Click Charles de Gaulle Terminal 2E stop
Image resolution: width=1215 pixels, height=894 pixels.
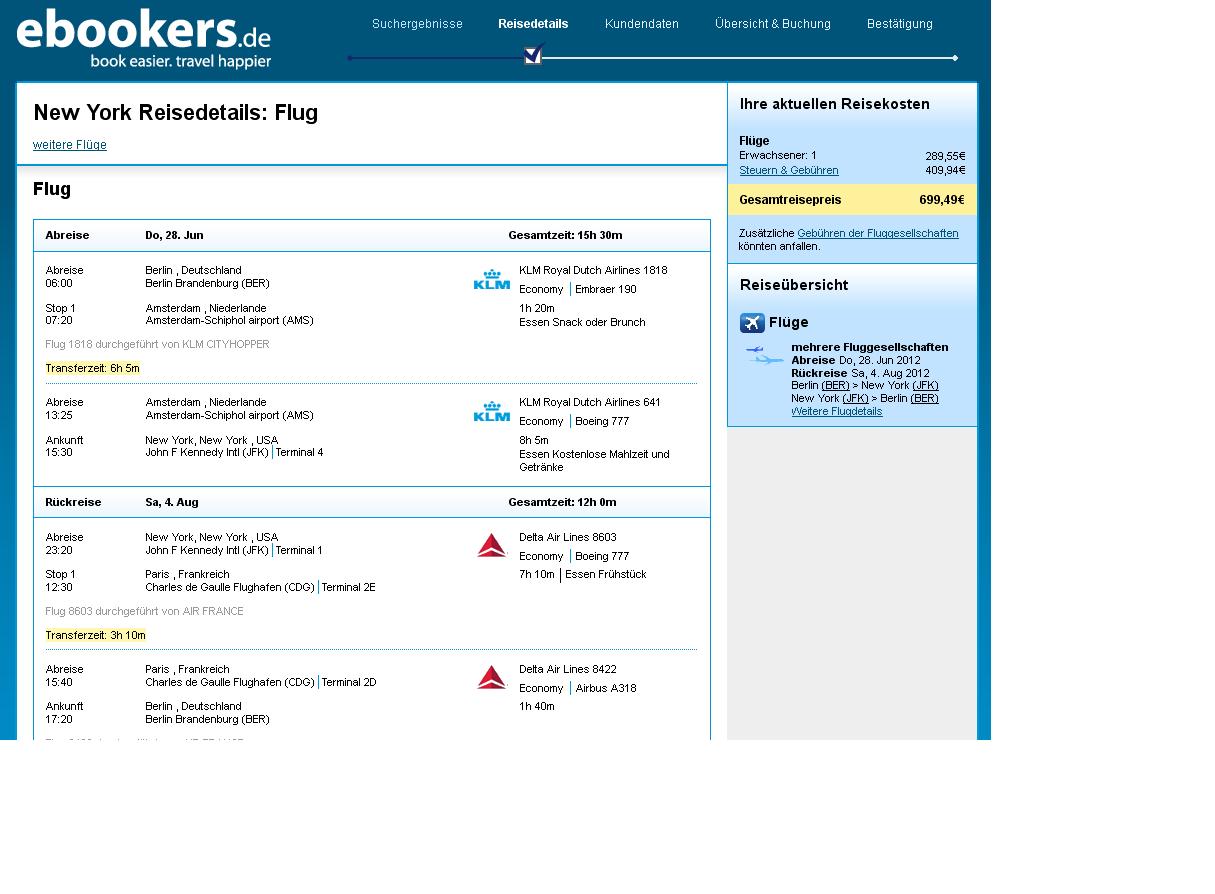tap(260, 587)
